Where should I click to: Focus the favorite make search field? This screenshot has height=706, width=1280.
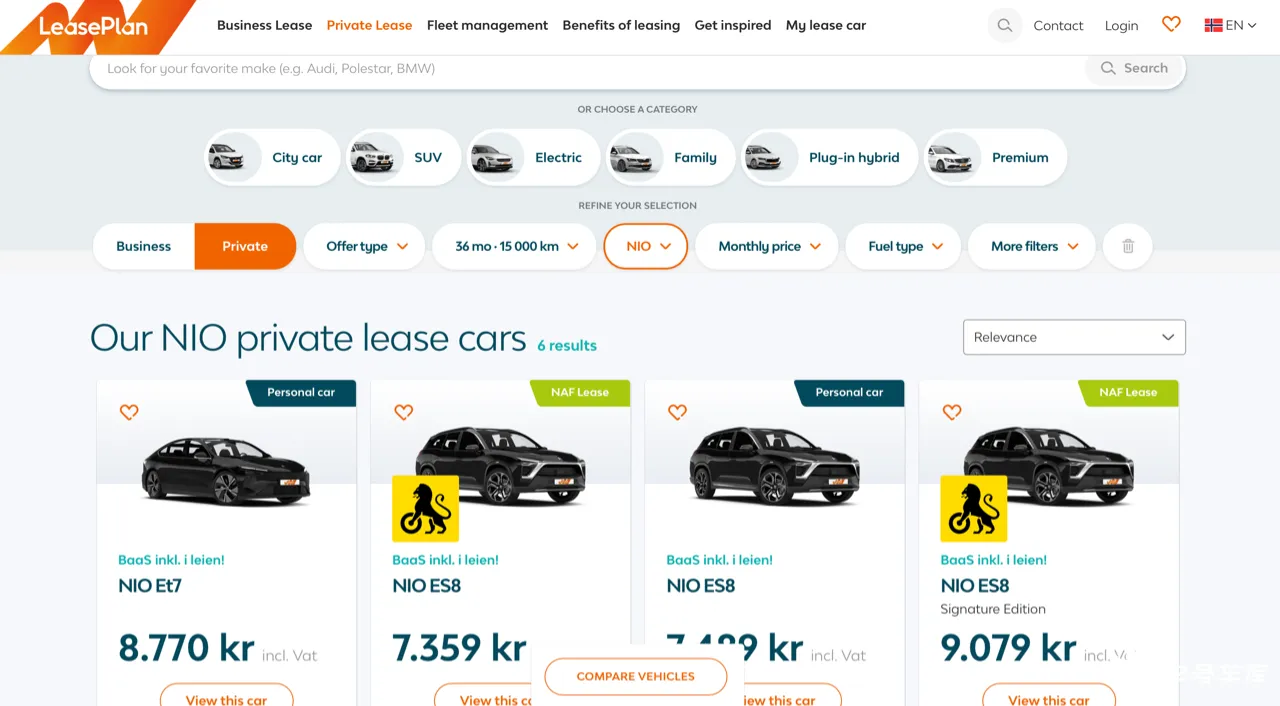point(590,69)
